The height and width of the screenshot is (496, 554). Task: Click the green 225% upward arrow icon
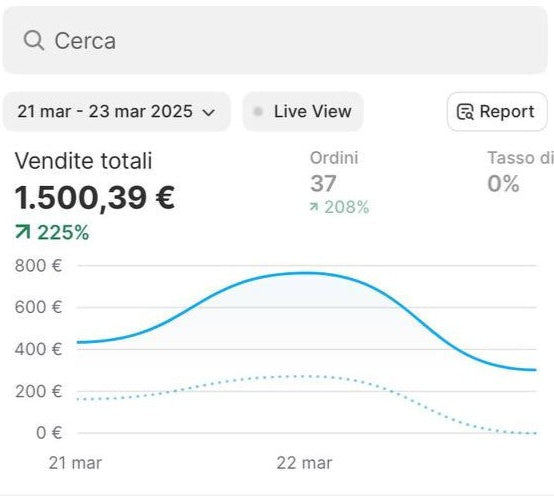(x=23, y=232)
